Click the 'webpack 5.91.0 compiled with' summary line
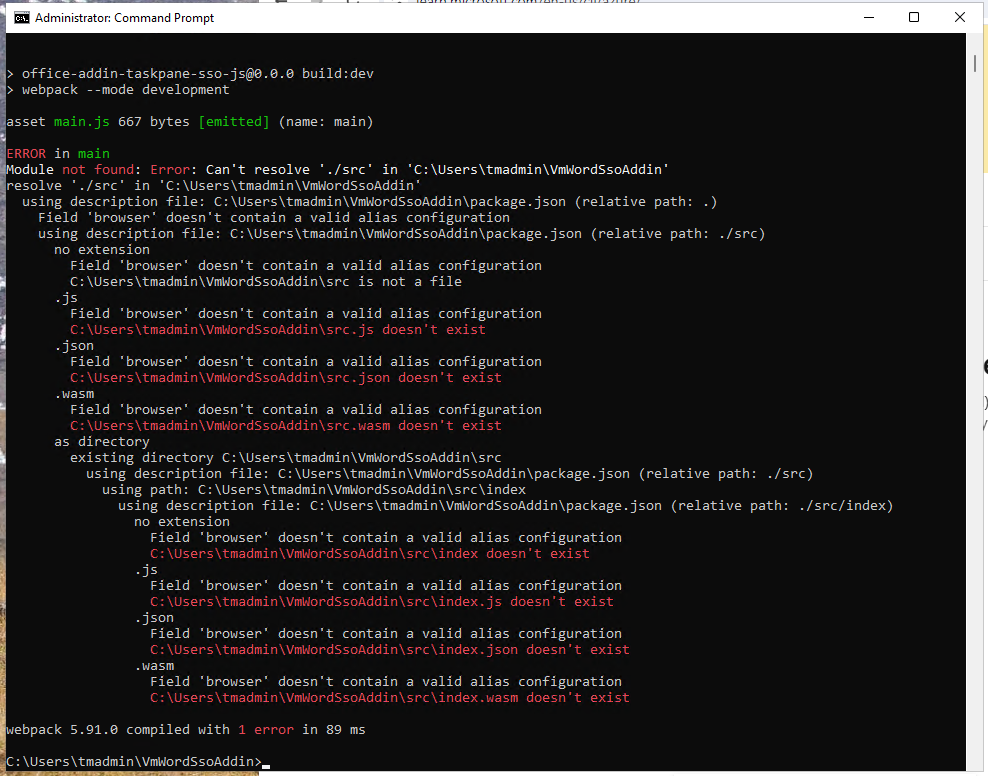 coord(186,729)
